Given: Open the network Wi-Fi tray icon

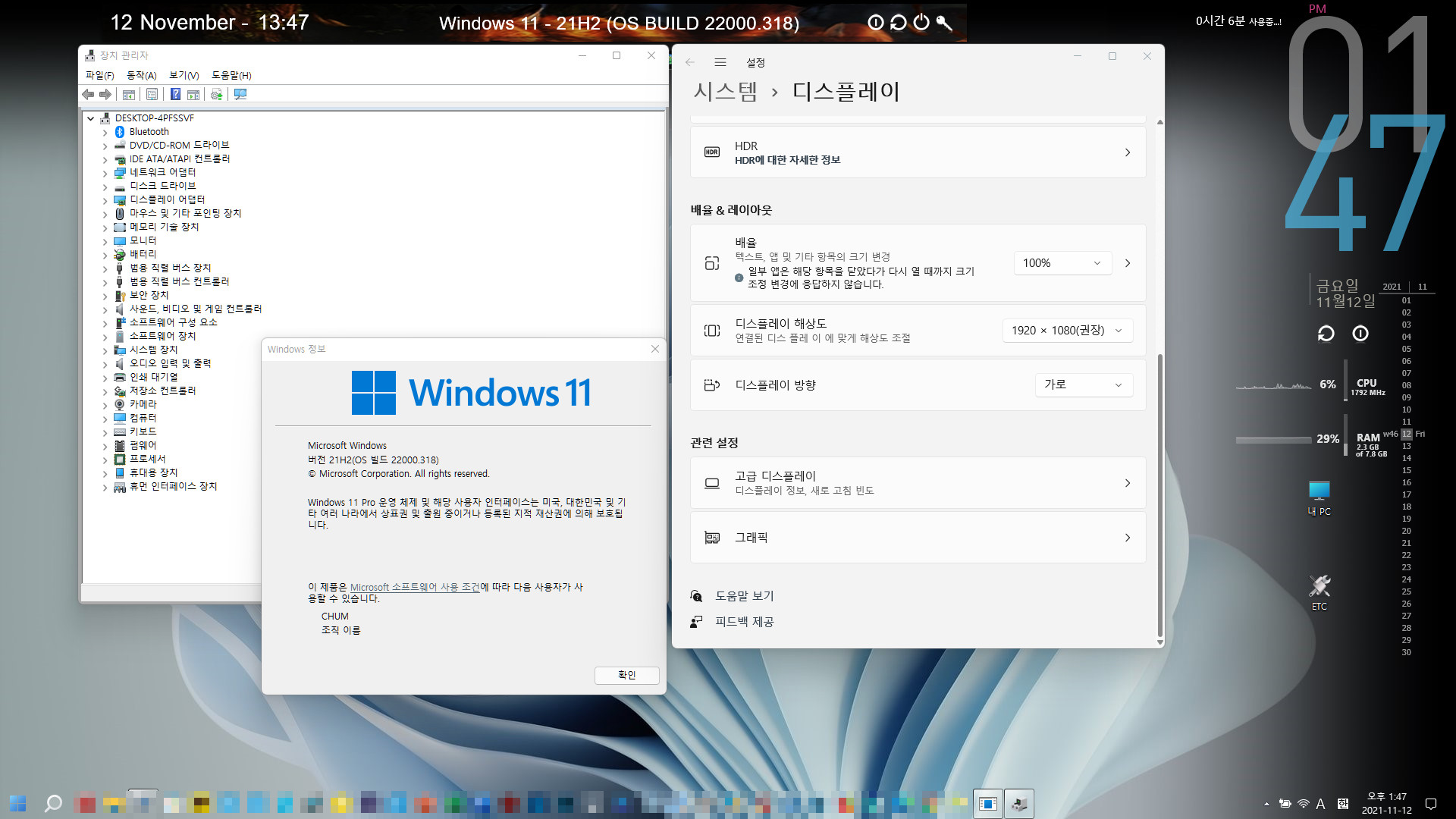Looking at the screenshot, I should pyautogui.click(x=1303, y=804).
